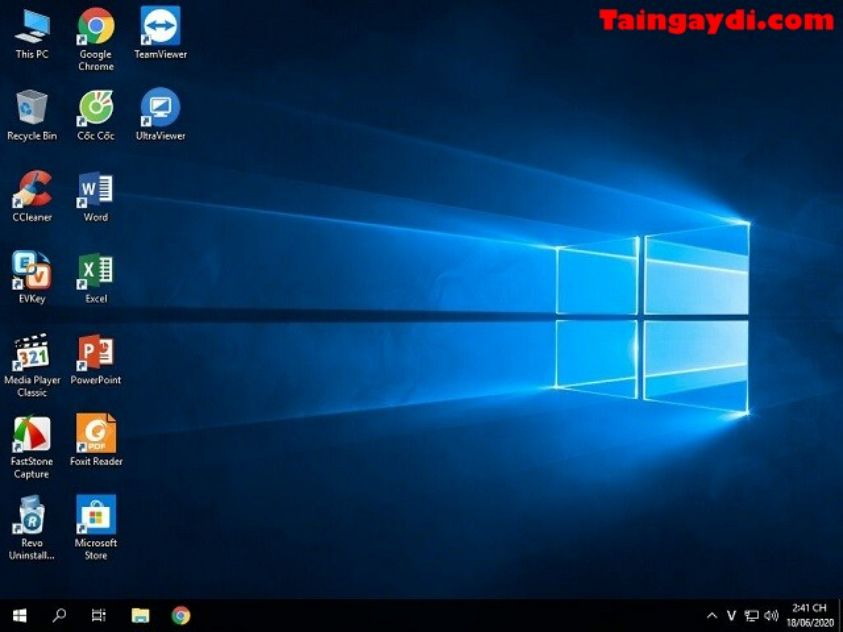843x632 pixels.
Task: Select the Media Player Classic shortcut
Action: (32, 365)
